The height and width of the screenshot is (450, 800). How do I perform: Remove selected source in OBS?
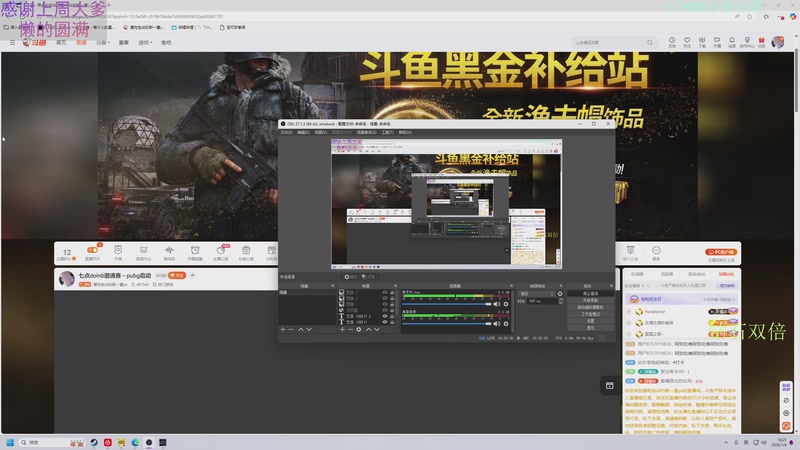[x=351, y=330]
